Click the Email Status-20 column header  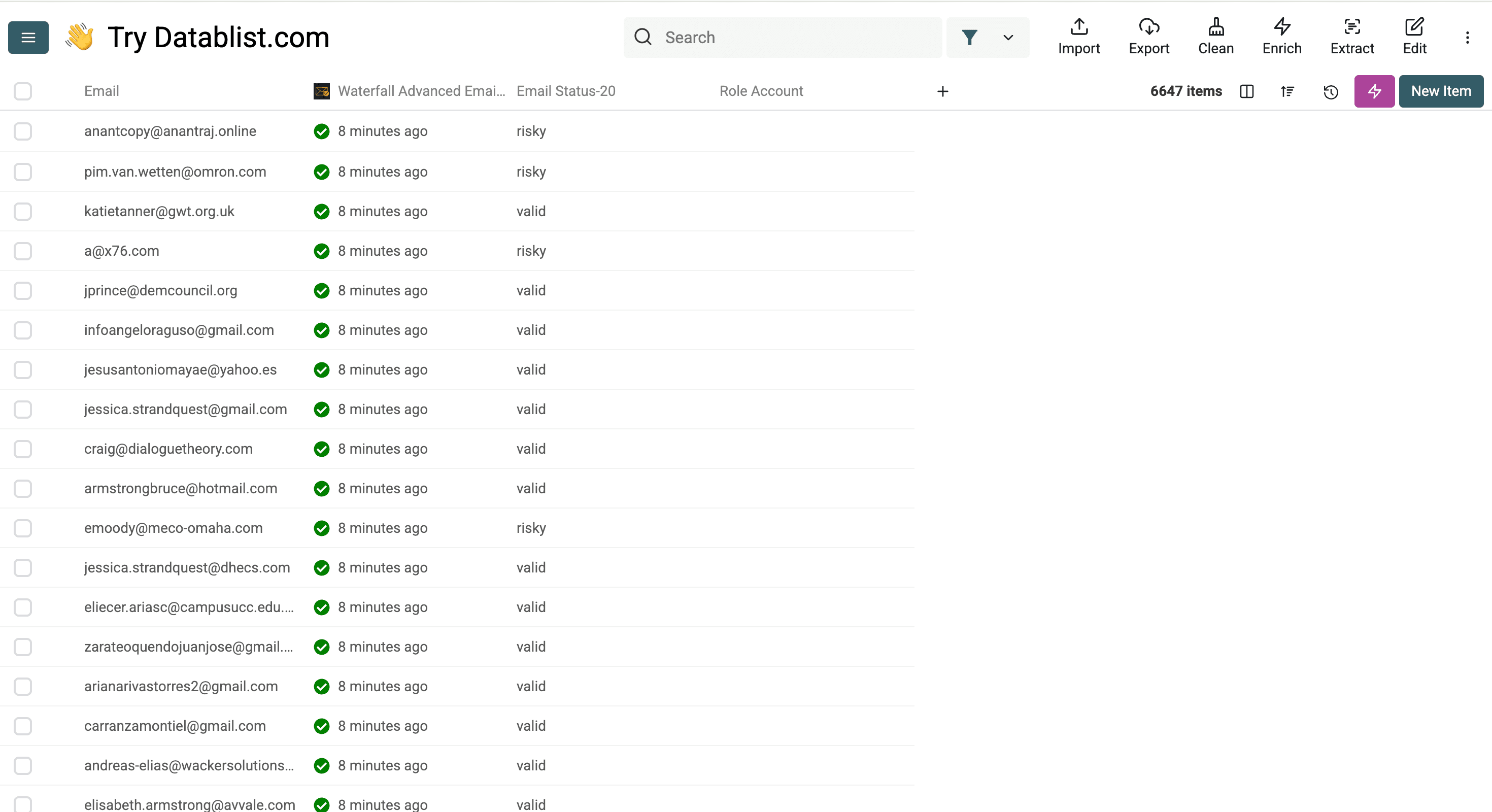[x=565, y=91]
